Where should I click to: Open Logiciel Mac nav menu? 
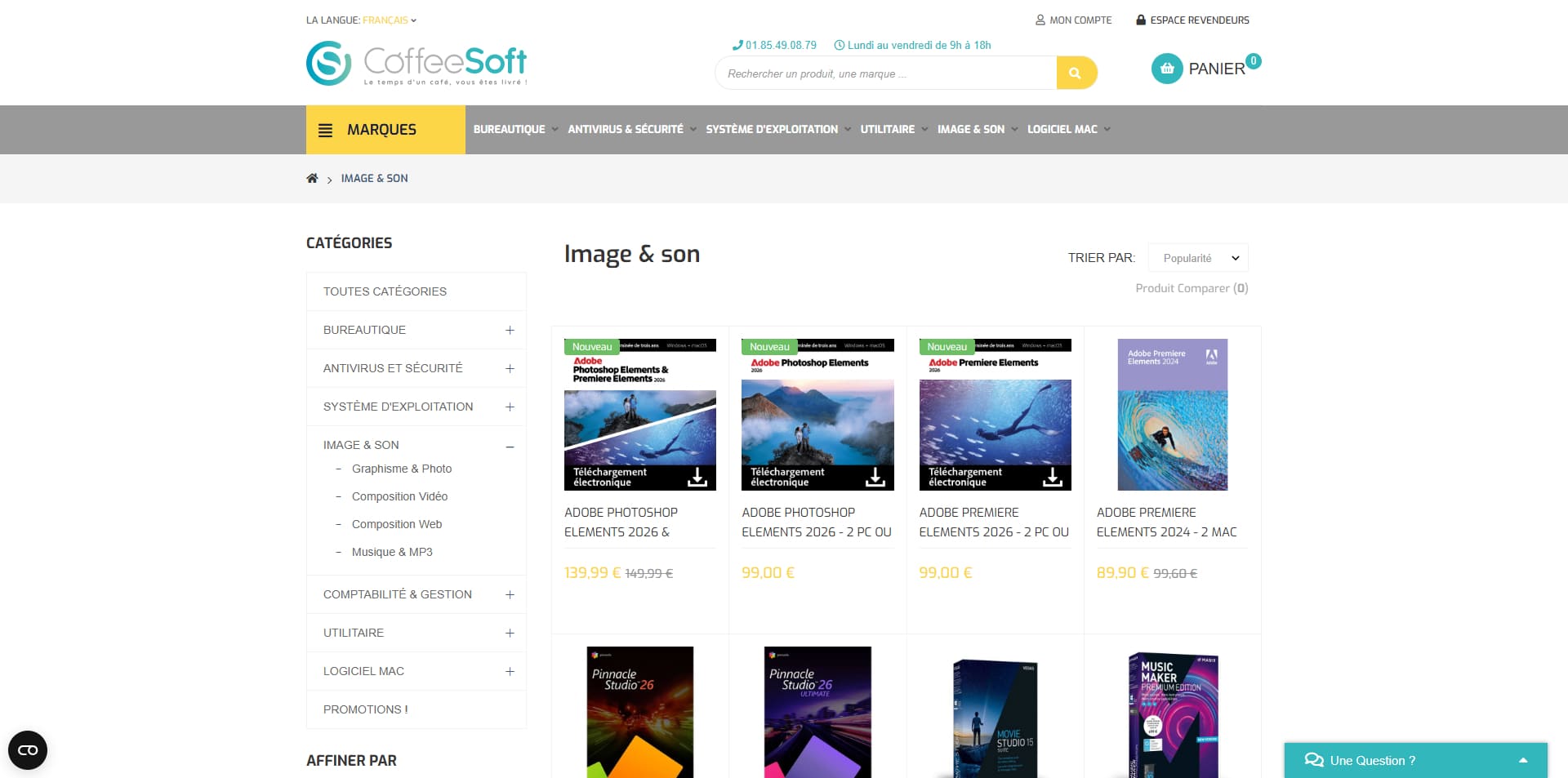(x=1069, y=129)
